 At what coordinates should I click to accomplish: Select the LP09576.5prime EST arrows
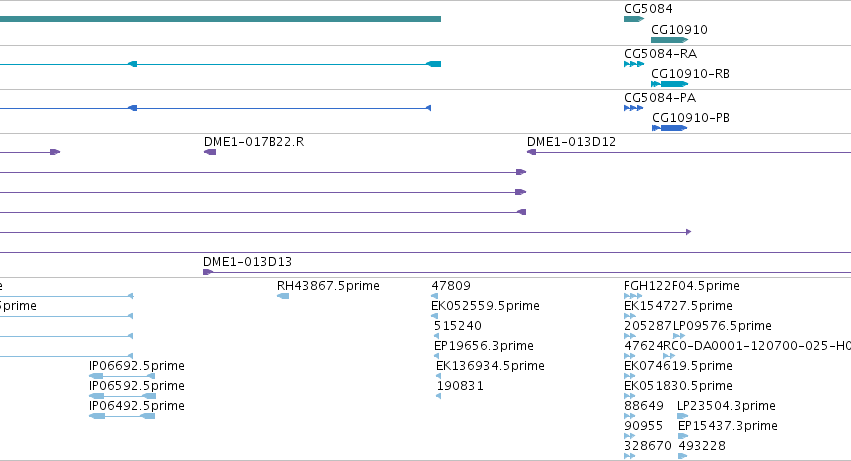click(679, 336)
